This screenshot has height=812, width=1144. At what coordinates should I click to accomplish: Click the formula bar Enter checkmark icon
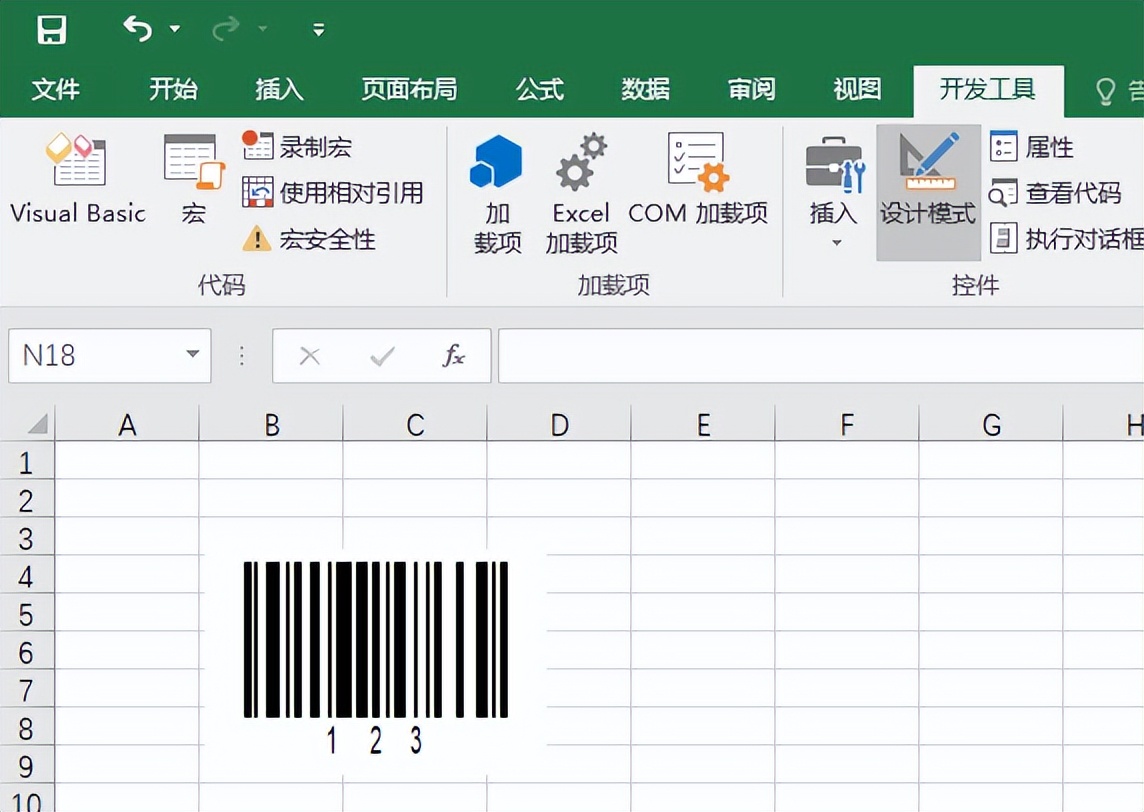point(382,356)
